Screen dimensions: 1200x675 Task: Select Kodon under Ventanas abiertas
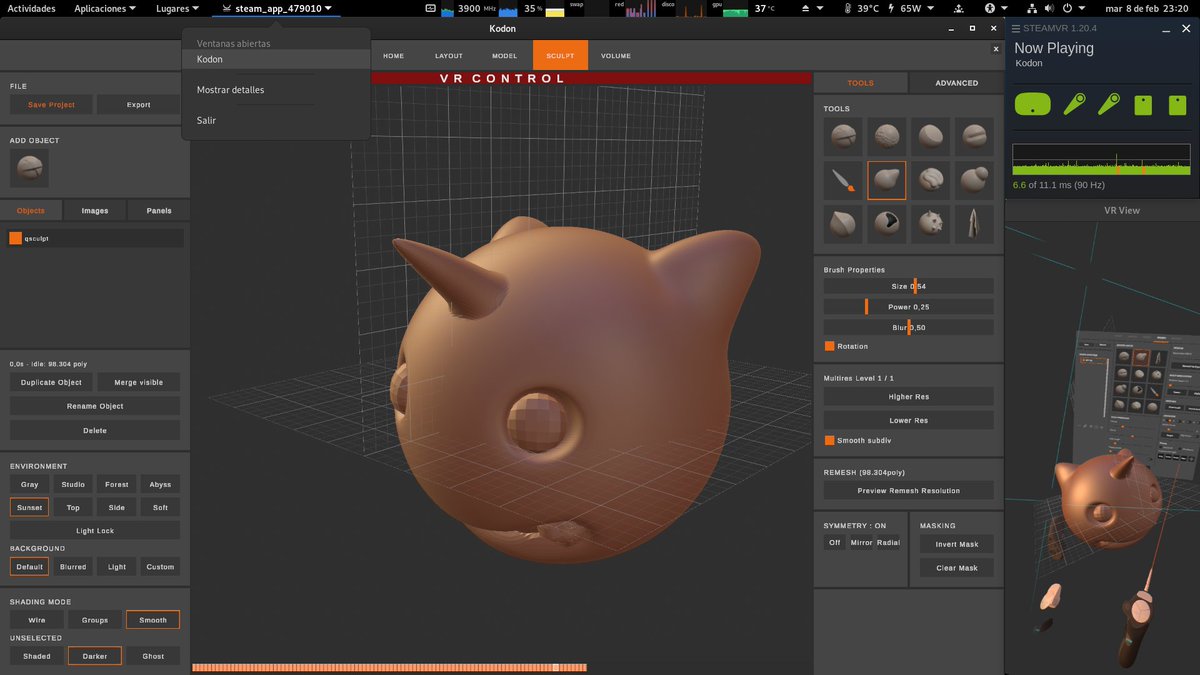[x=276, y=59]
